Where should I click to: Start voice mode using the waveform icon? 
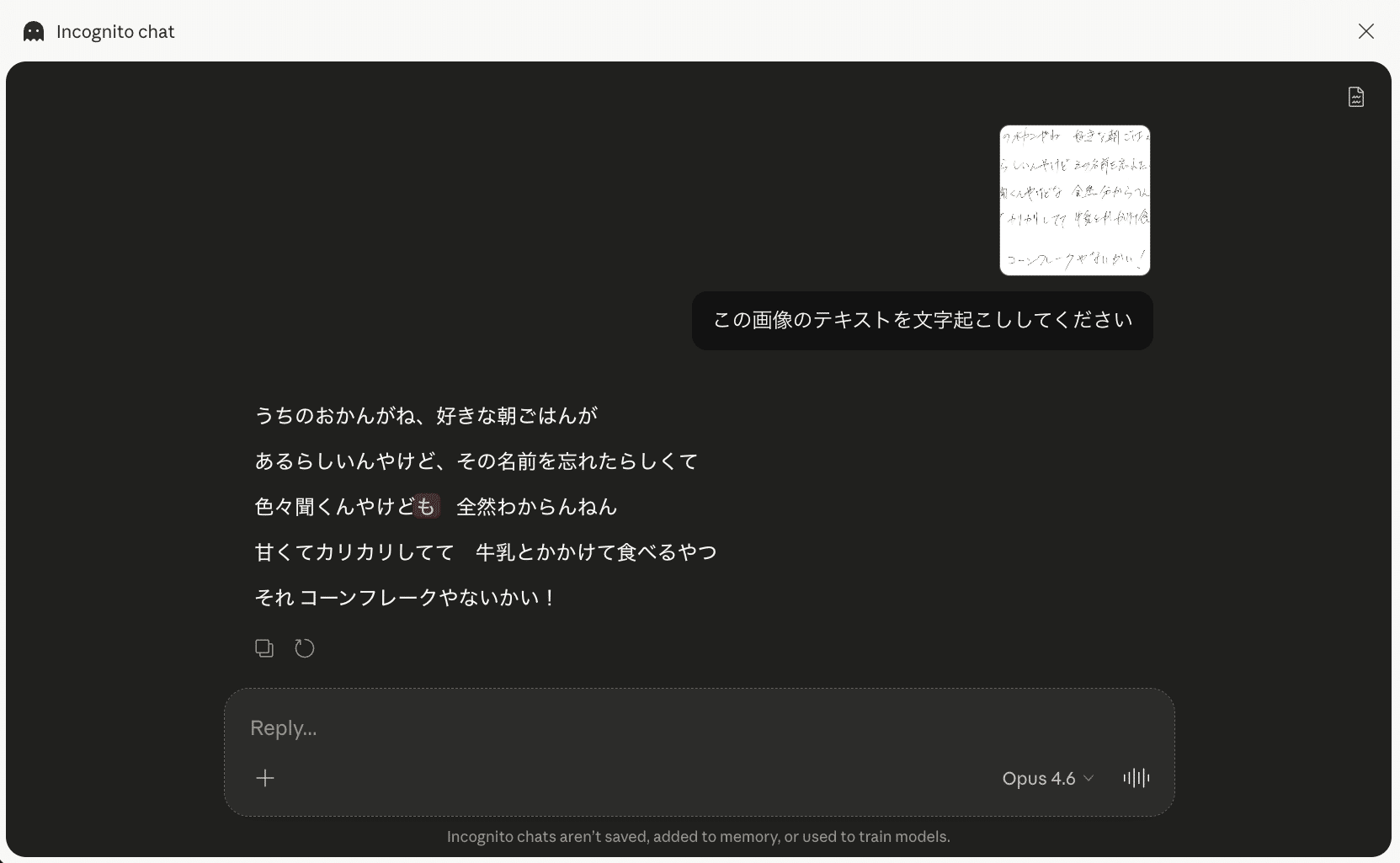[x=1136, y=778]
